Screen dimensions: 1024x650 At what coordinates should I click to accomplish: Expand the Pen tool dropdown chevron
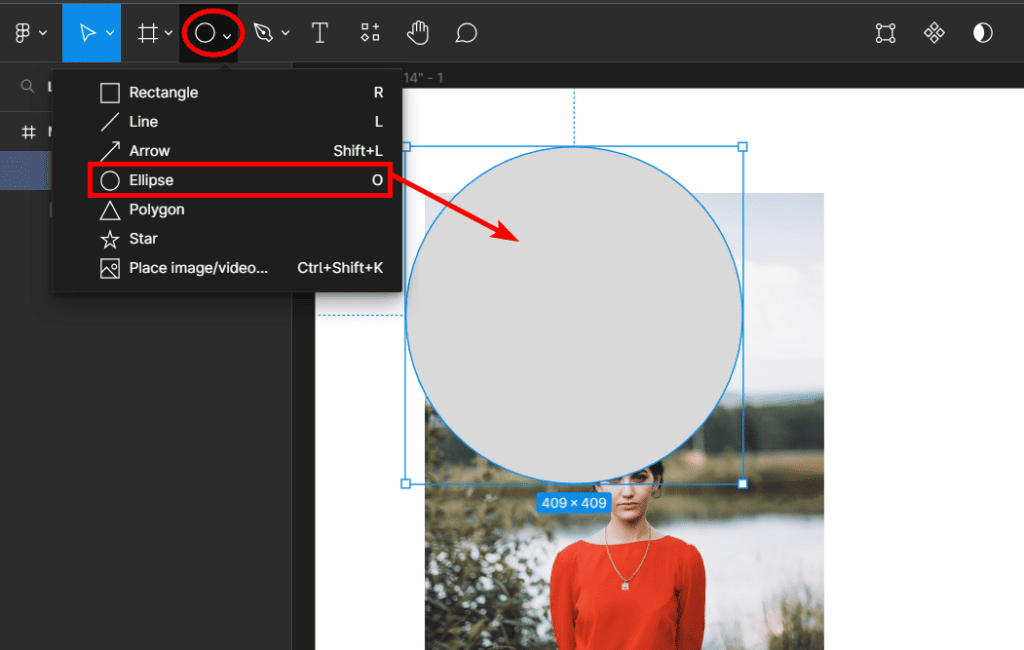(286, 34)
